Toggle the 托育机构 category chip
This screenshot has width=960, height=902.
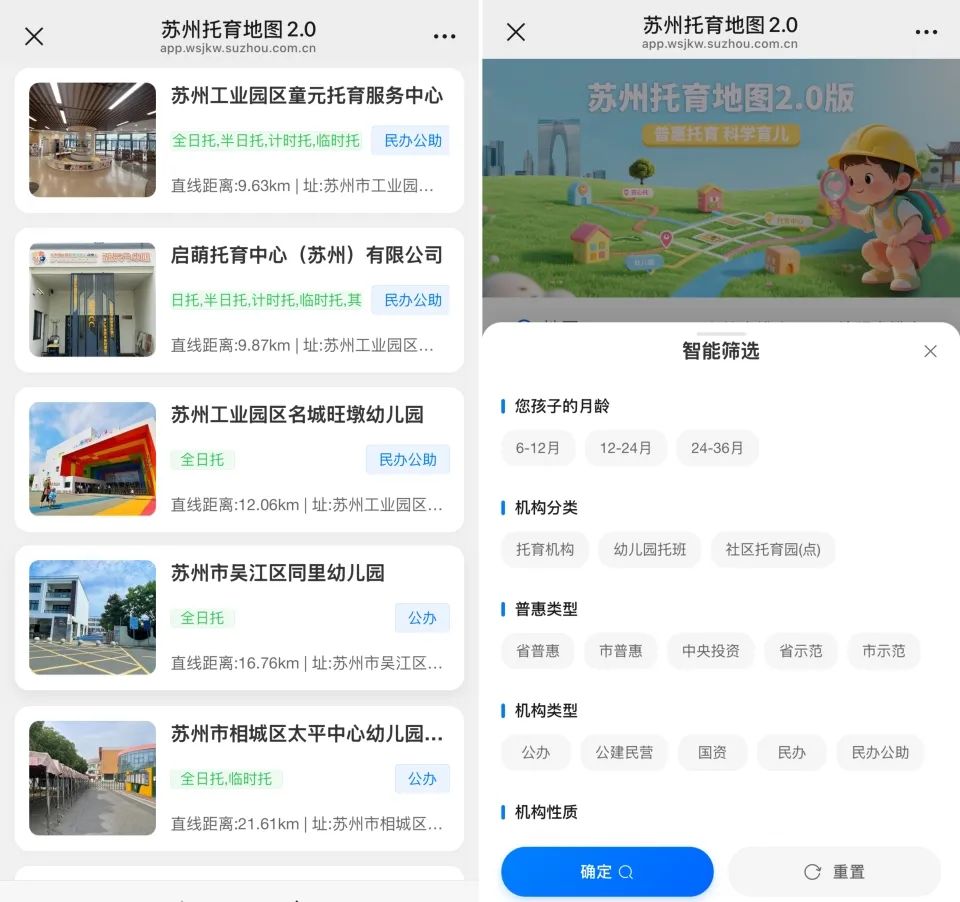545,550
